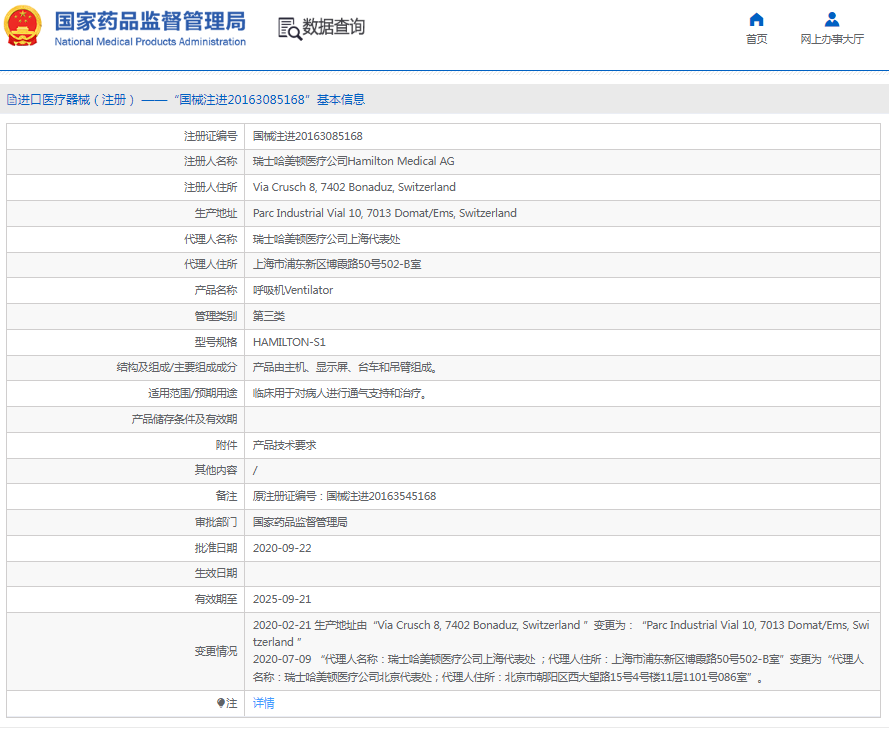Click 国家药品监督管理局 site title

pos(150,21)
